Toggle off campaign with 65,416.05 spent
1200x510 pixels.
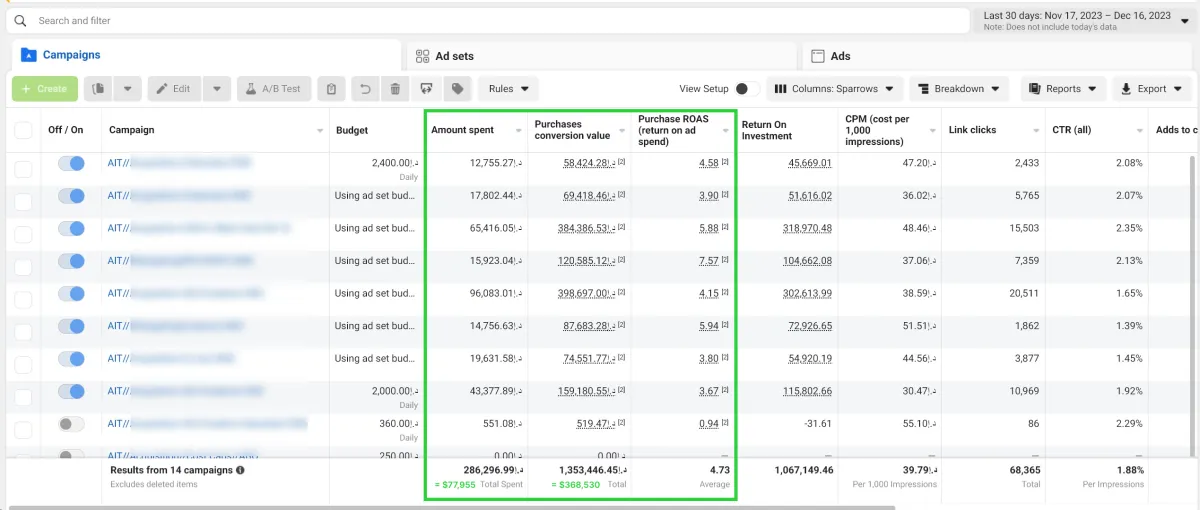(71, 228)
